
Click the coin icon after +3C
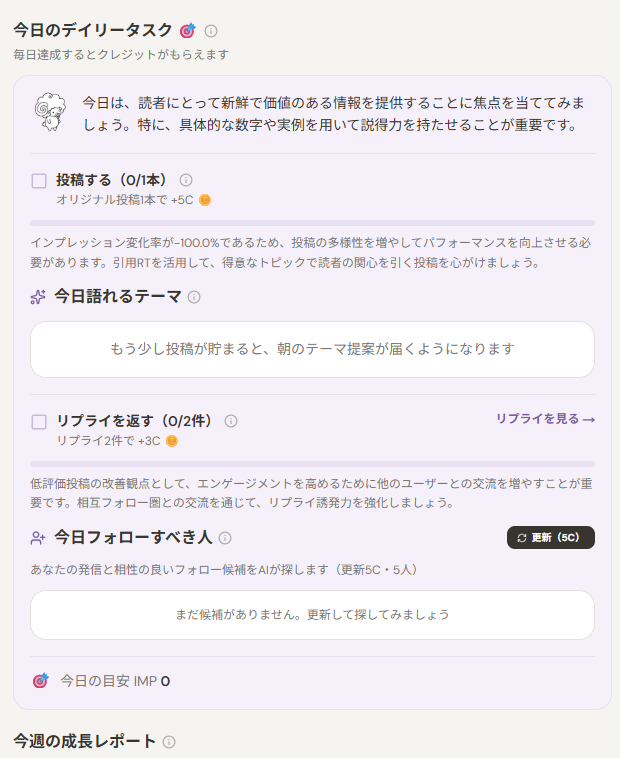pos(172,441)
